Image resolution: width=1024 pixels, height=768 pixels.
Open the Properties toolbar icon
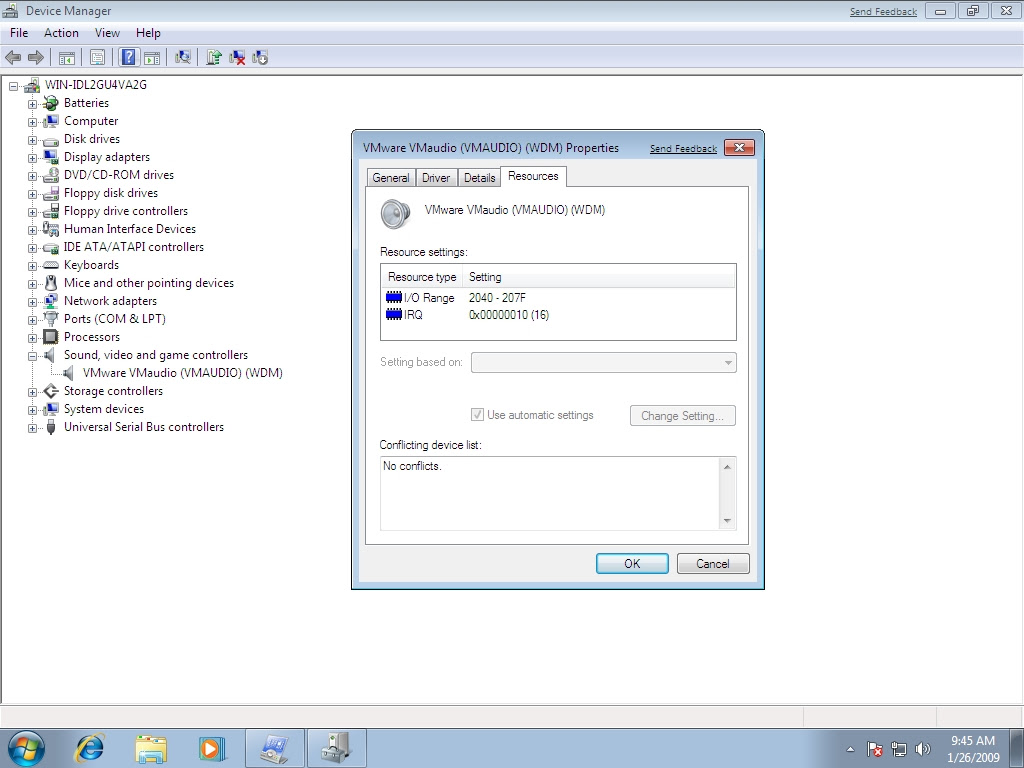point(97,57)
